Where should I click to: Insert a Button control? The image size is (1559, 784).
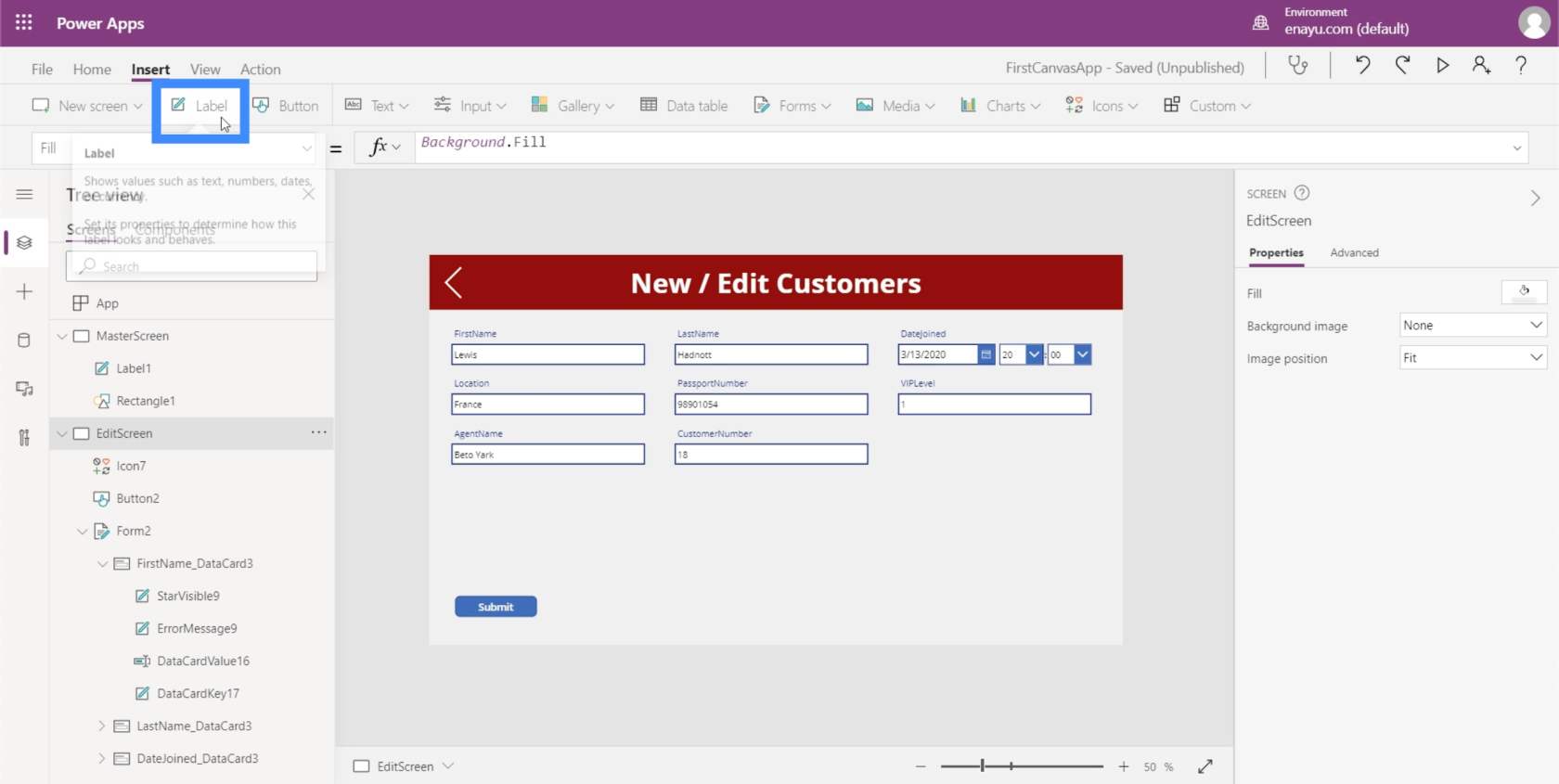pyautogui.click(x=286, y=106)
